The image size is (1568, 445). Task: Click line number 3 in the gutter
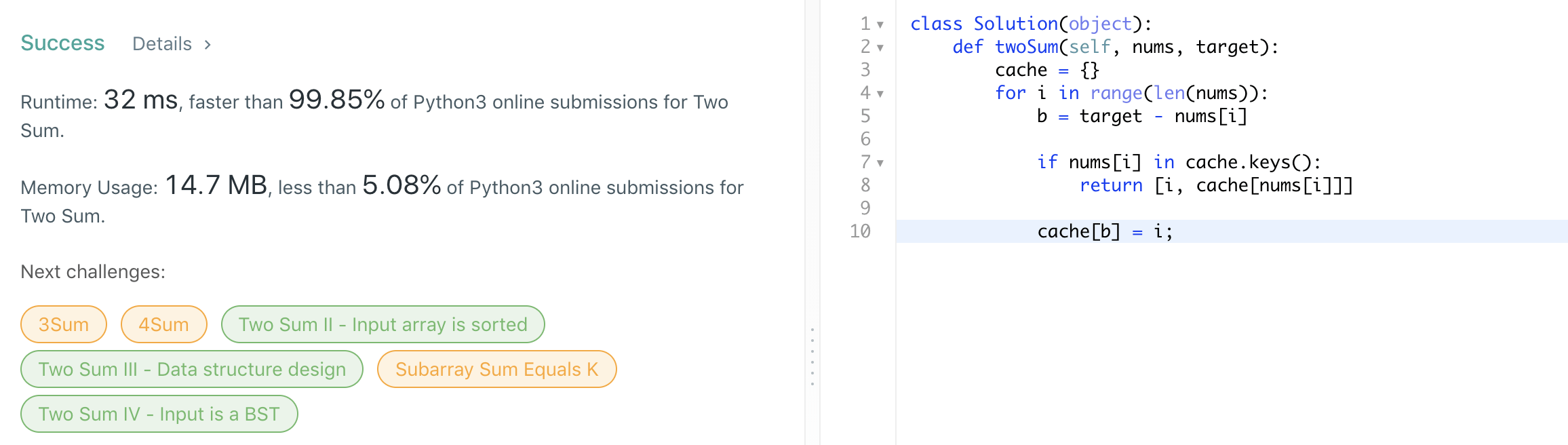[865, 70]
